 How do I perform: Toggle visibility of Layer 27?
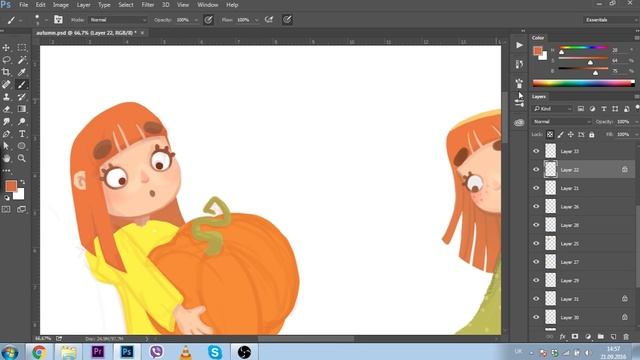(536, 262)
